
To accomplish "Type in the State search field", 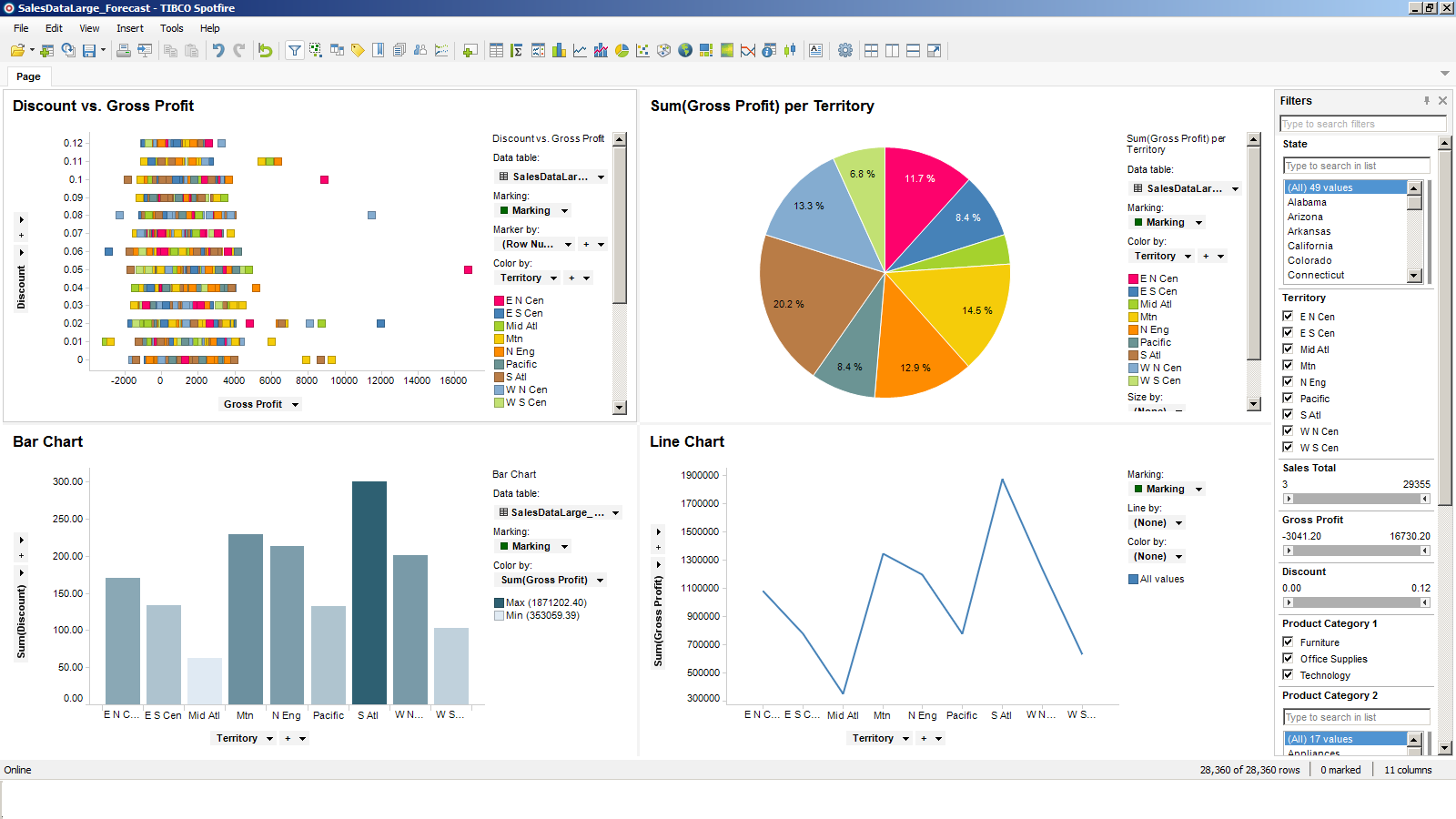I will tap(1355, 165).
